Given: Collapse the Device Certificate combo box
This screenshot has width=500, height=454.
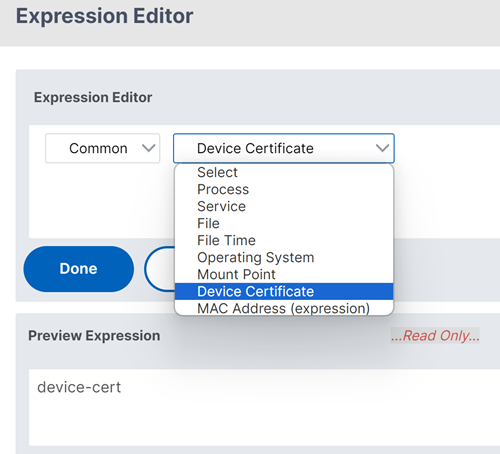Looking at the screenshot, I should [x=284, y=148].
